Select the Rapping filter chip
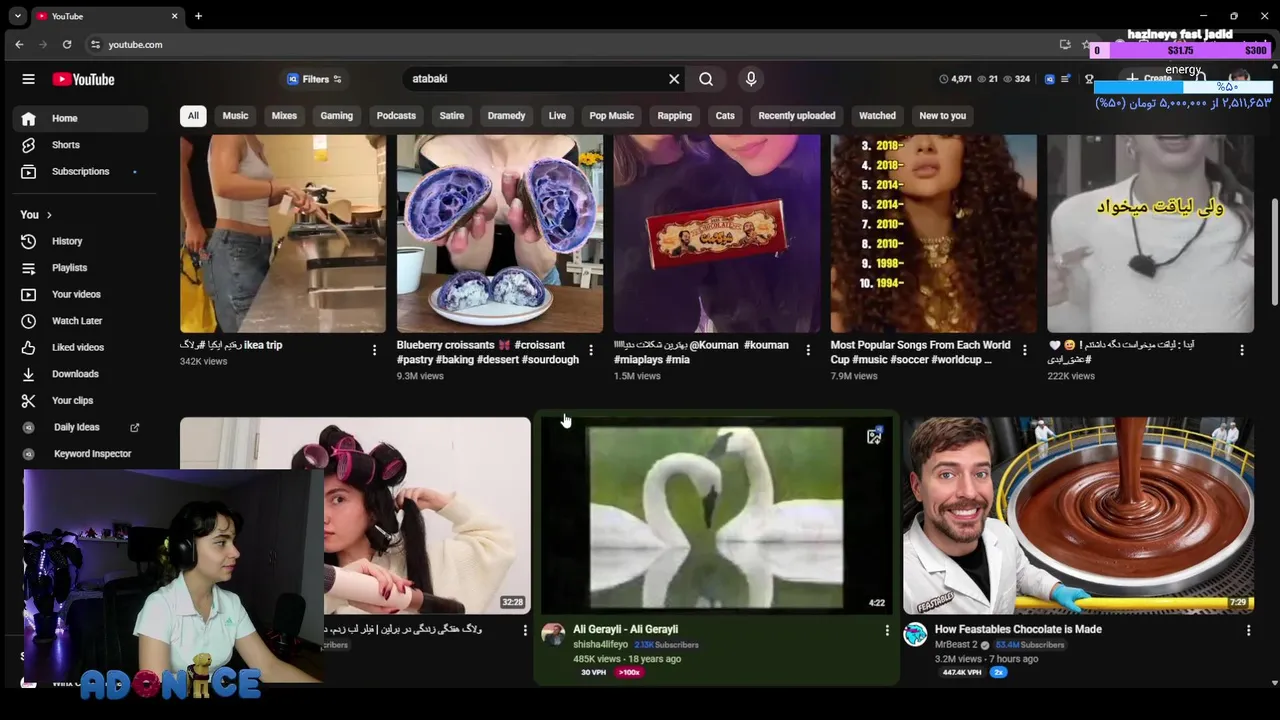 674,116
